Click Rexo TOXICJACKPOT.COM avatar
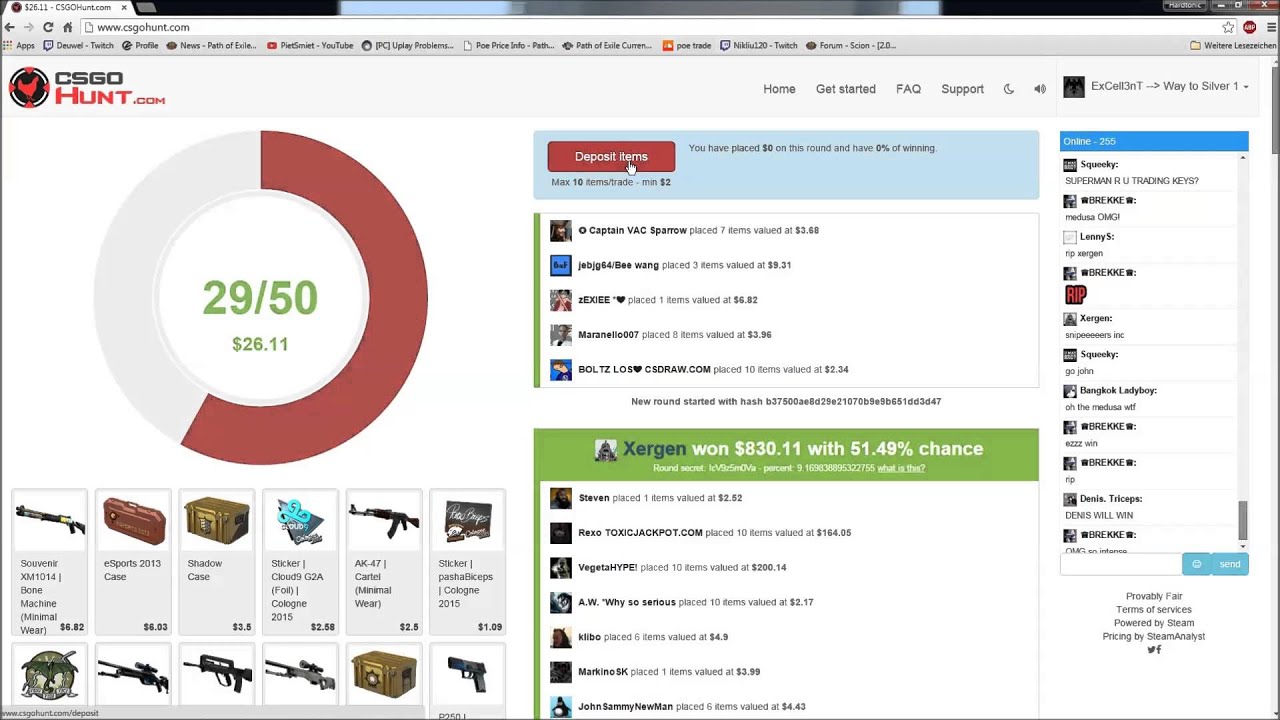 tap(561, 533)
